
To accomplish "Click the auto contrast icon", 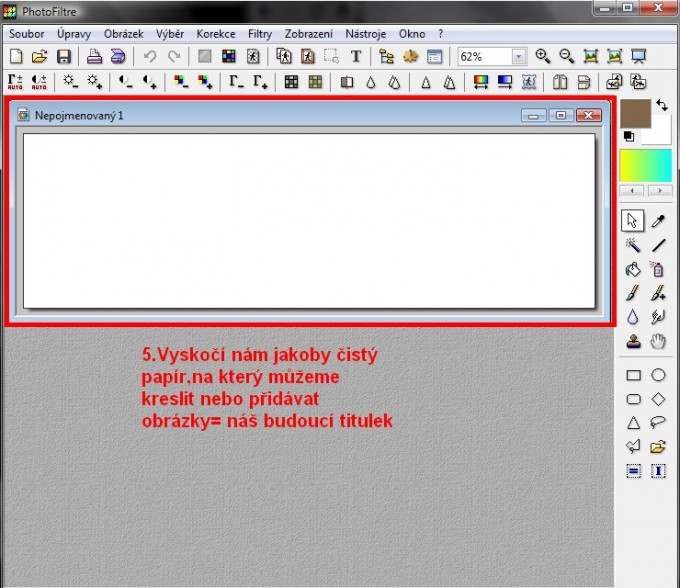I will point(39,82).
